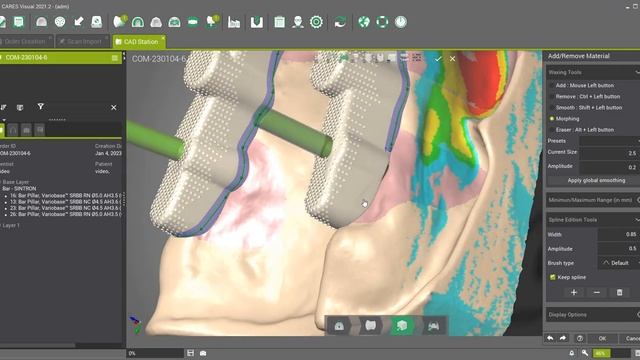
Task: Select the Eraser : Alt + Left button radio
Action: pos(552,130)
